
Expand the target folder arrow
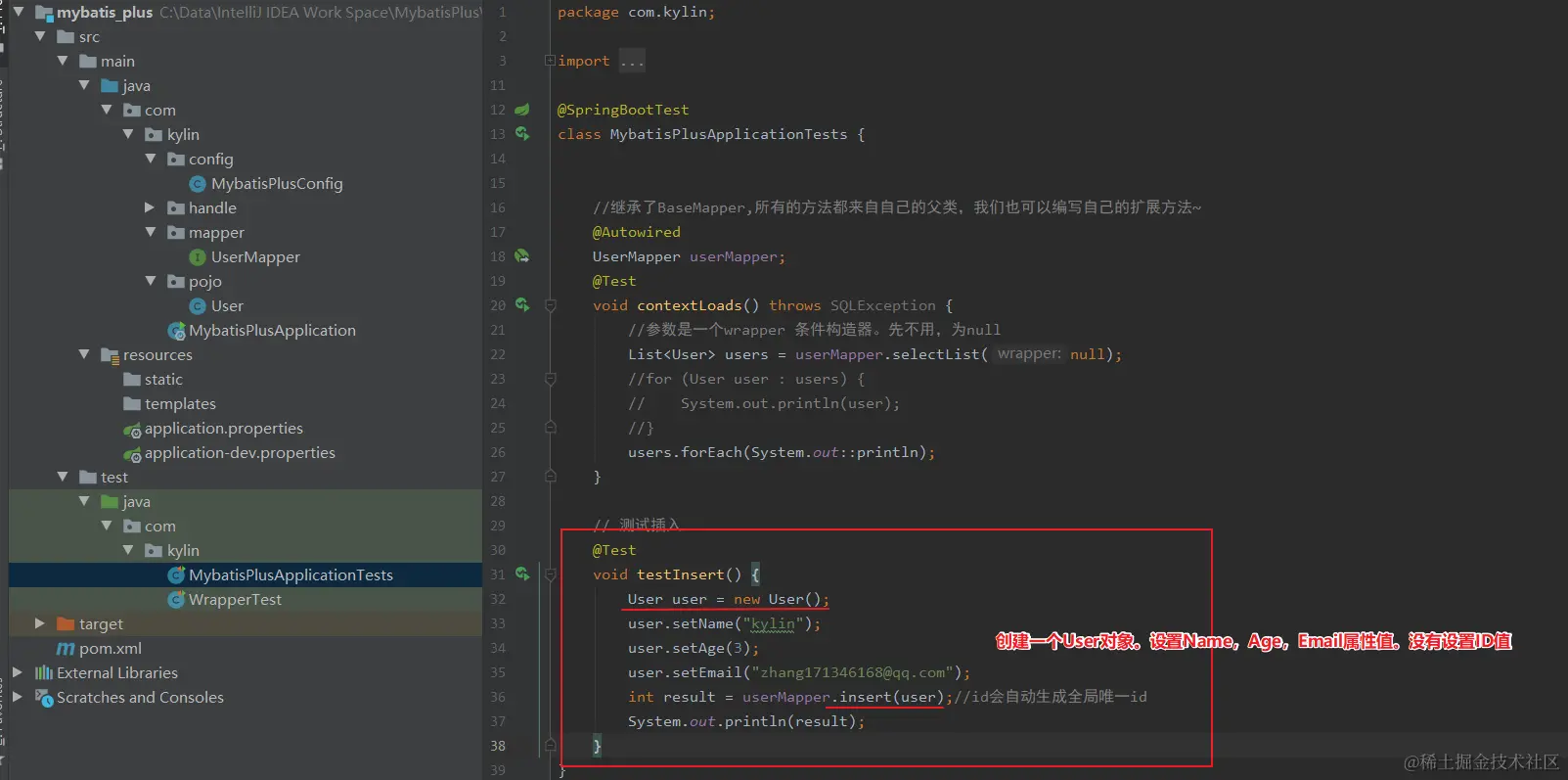[x=40, y=623]
